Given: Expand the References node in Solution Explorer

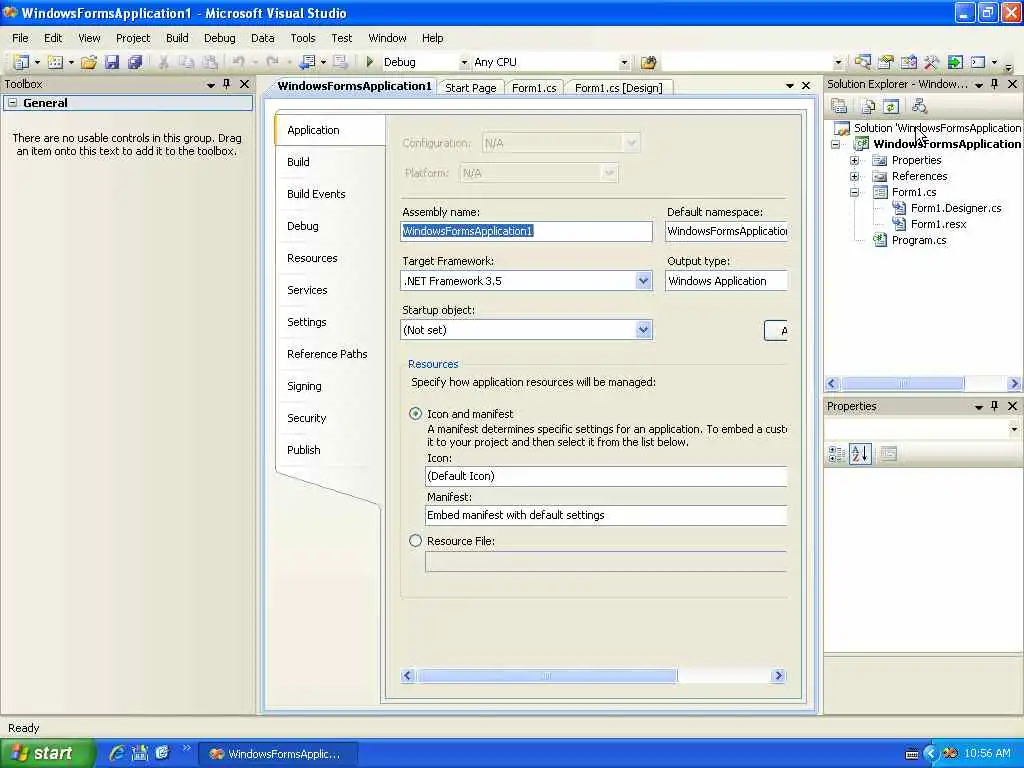Looking at the screenshot, I should (x=854, y=176).
